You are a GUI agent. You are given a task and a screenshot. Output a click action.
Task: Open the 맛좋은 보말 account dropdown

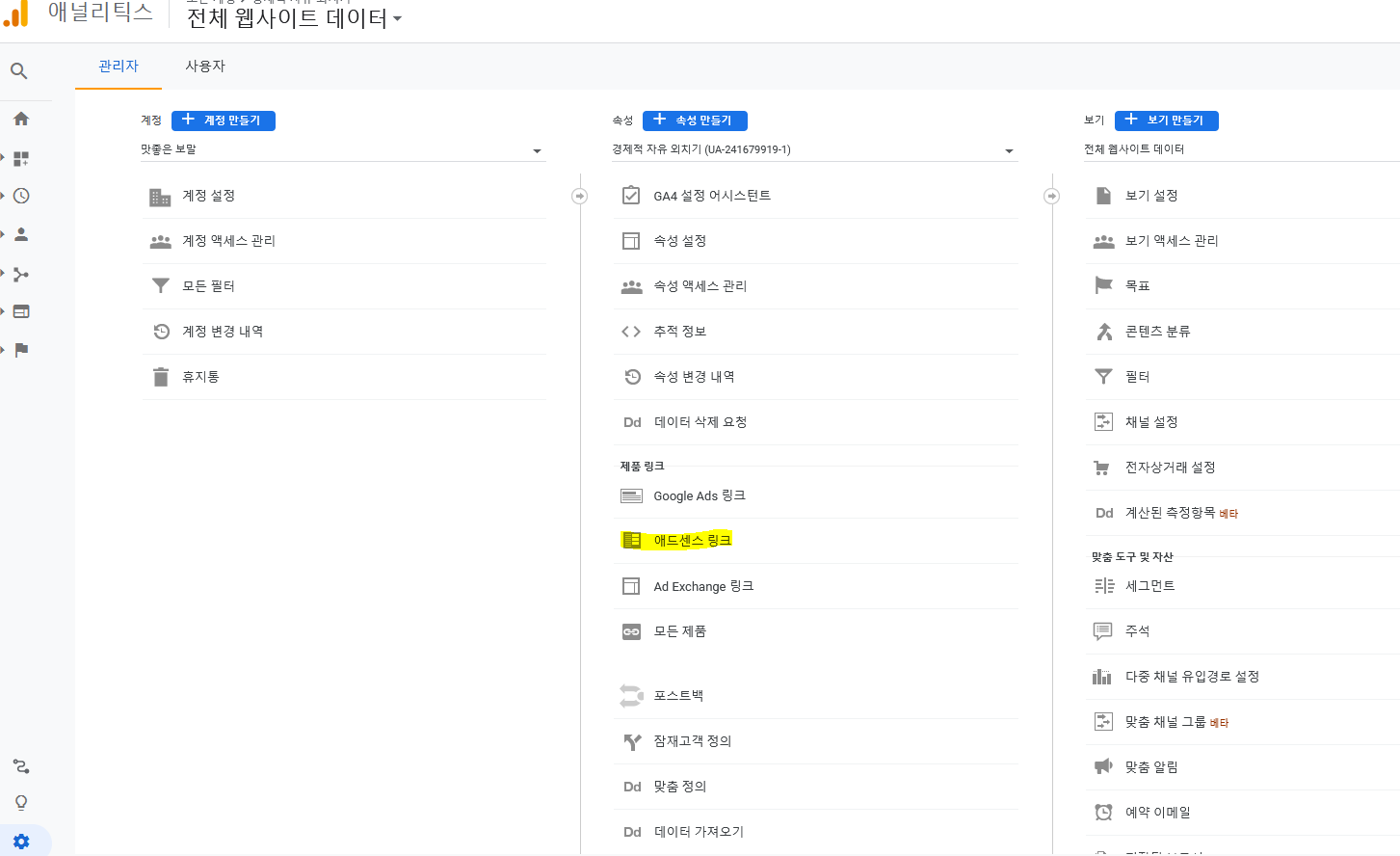[343, 150]
